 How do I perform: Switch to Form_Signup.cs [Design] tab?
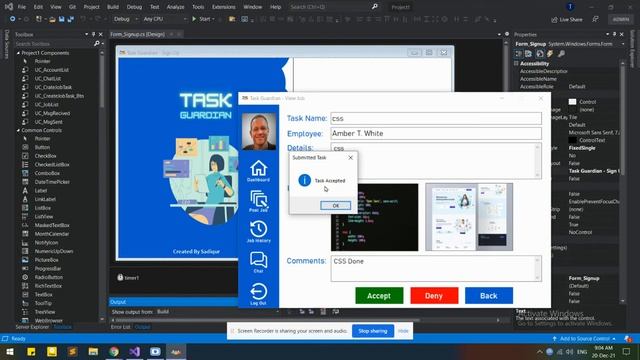click(x=138, y=34)
